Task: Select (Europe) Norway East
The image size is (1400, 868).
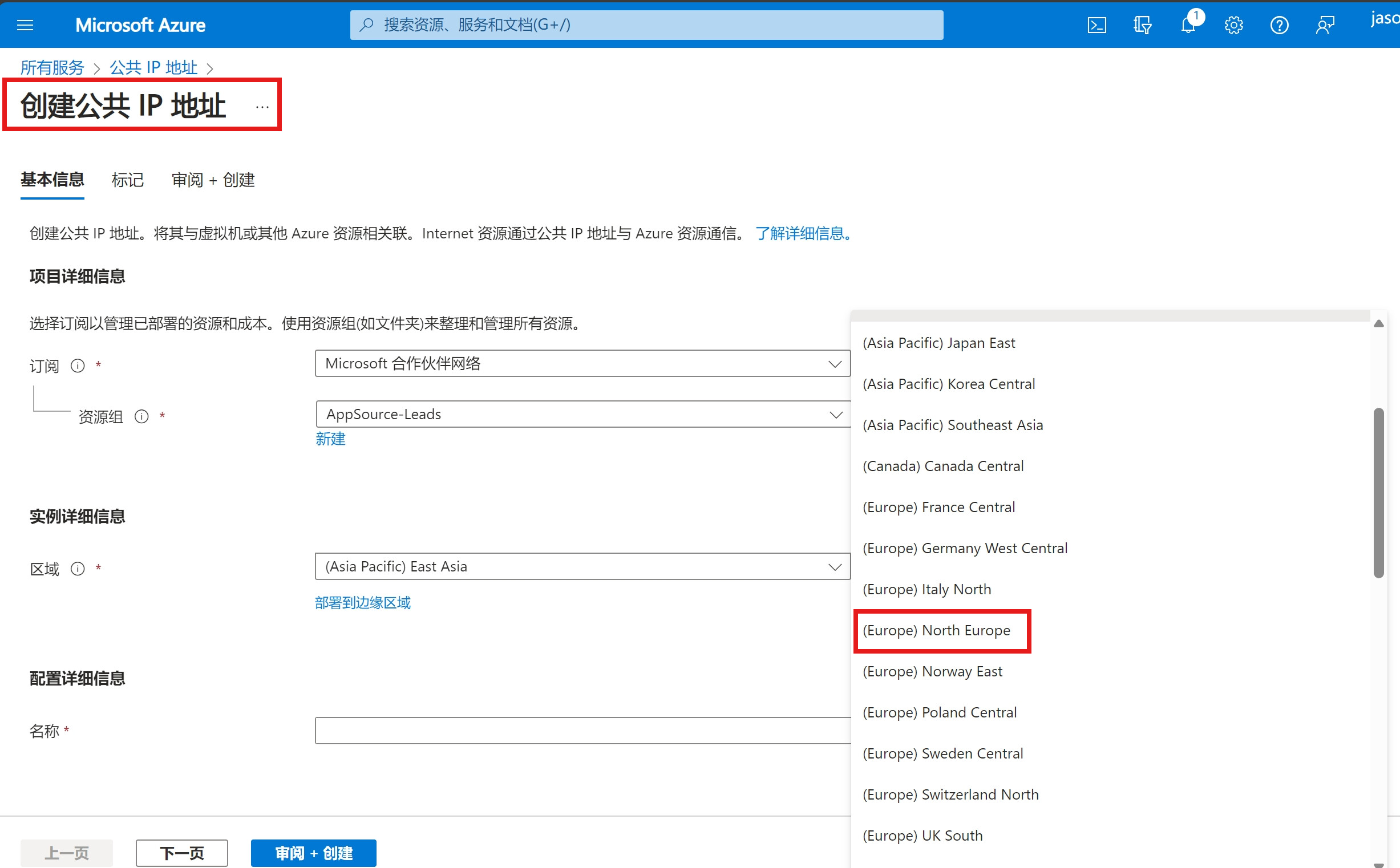Action: pos(1110,671)
